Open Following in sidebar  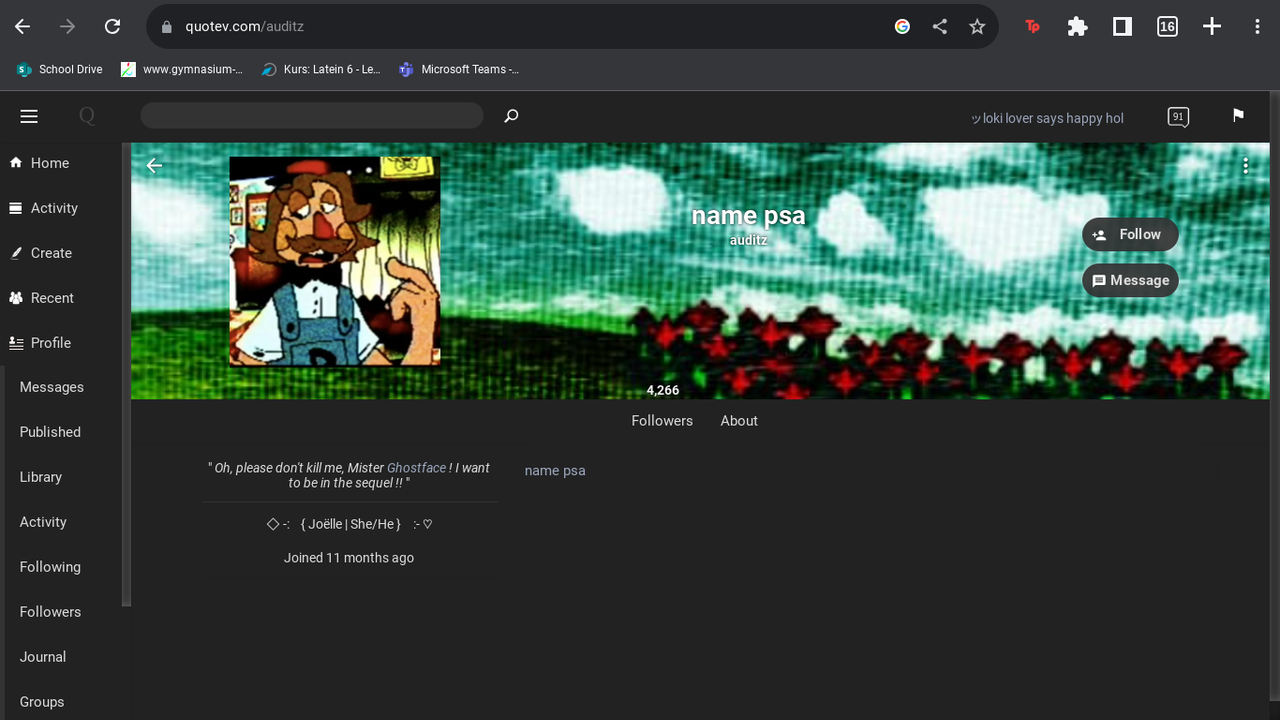tap(50, 567)
